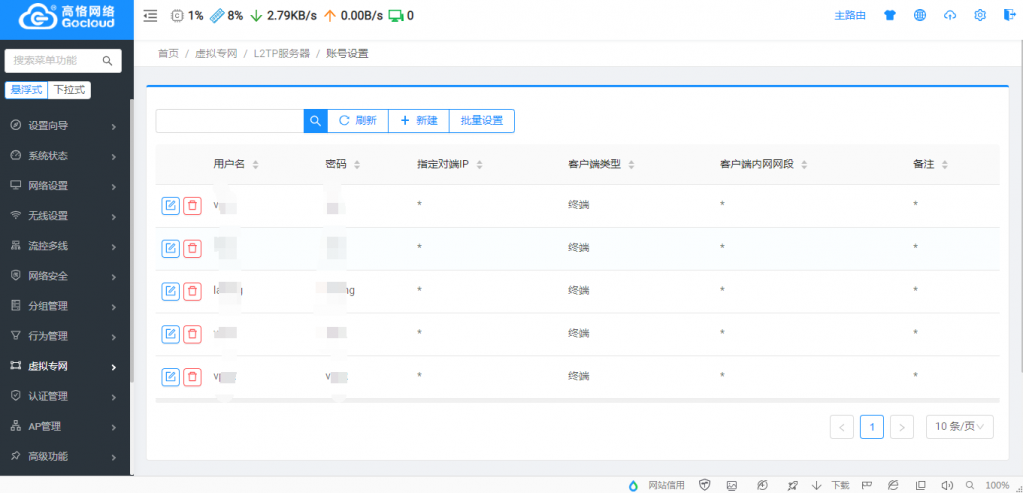The width and height of the screenshot is (1023, 493).
Task: Click the cloud upload icon in header
Action: pos(950,16)
